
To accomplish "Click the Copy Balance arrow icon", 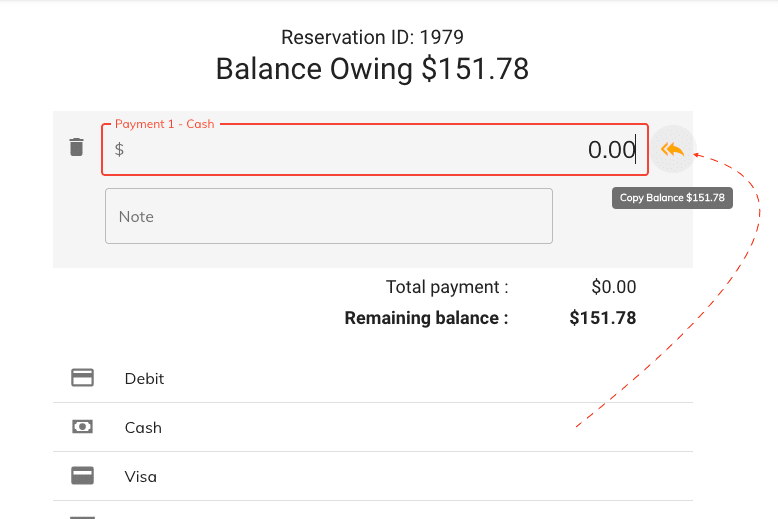I will (x=673, y=150).
